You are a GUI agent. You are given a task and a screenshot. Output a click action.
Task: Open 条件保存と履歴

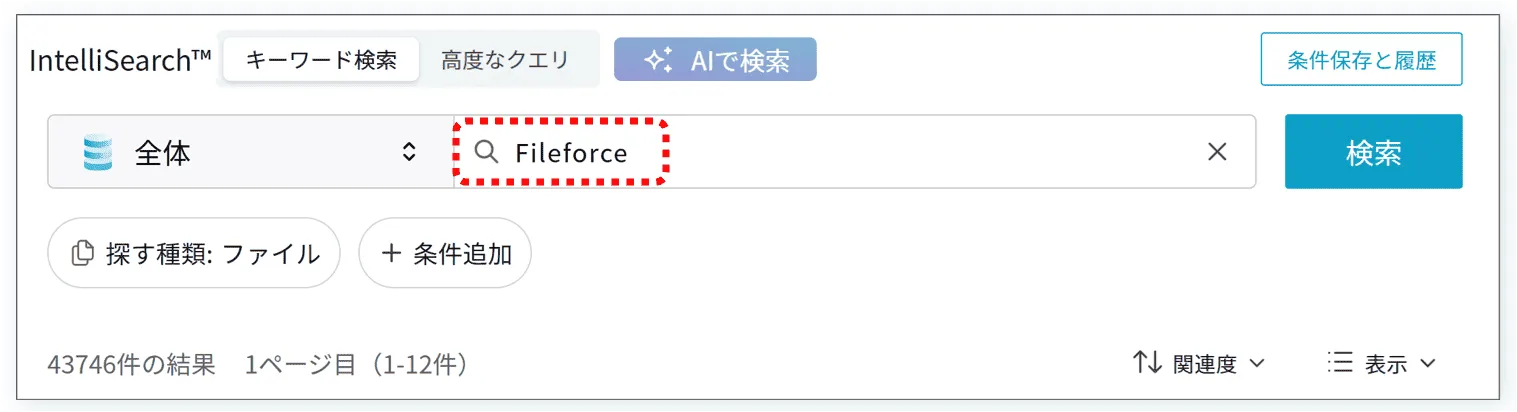1361,60
